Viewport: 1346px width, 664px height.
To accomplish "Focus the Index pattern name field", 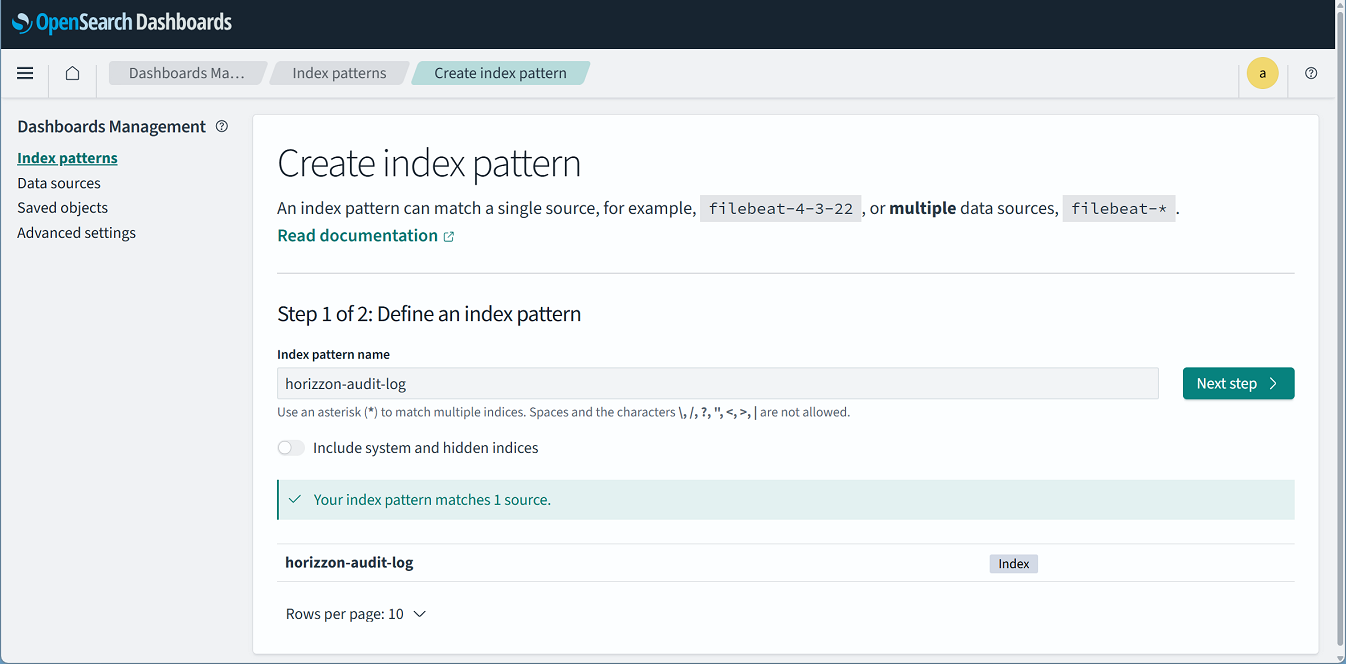I will 717,383.
